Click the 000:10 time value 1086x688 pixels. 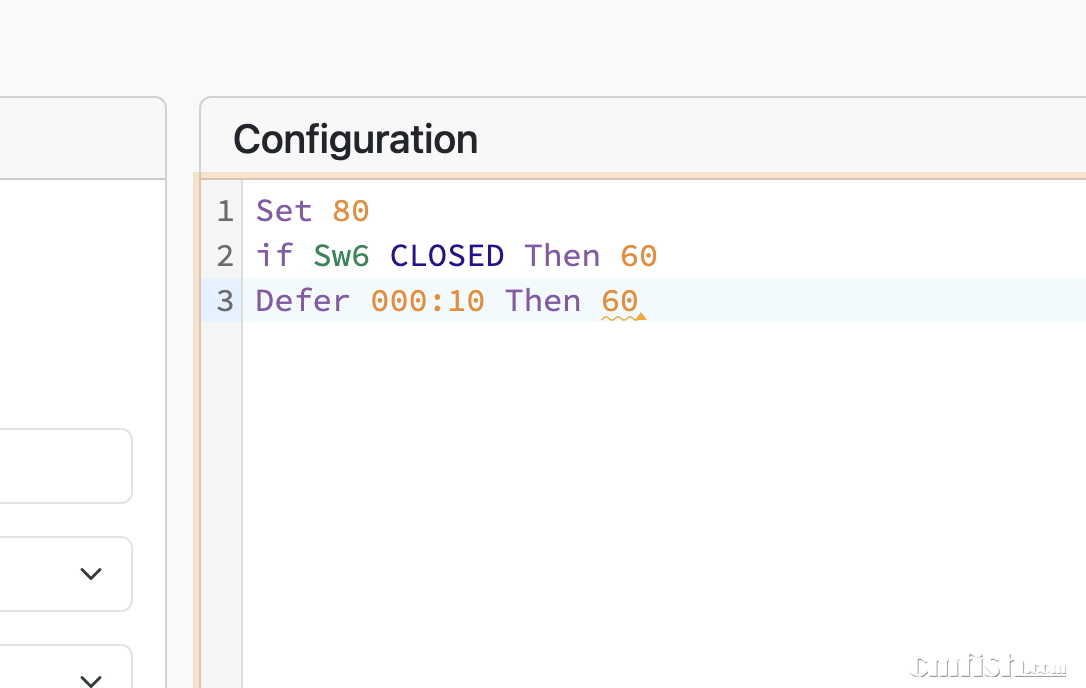point(427,301)
